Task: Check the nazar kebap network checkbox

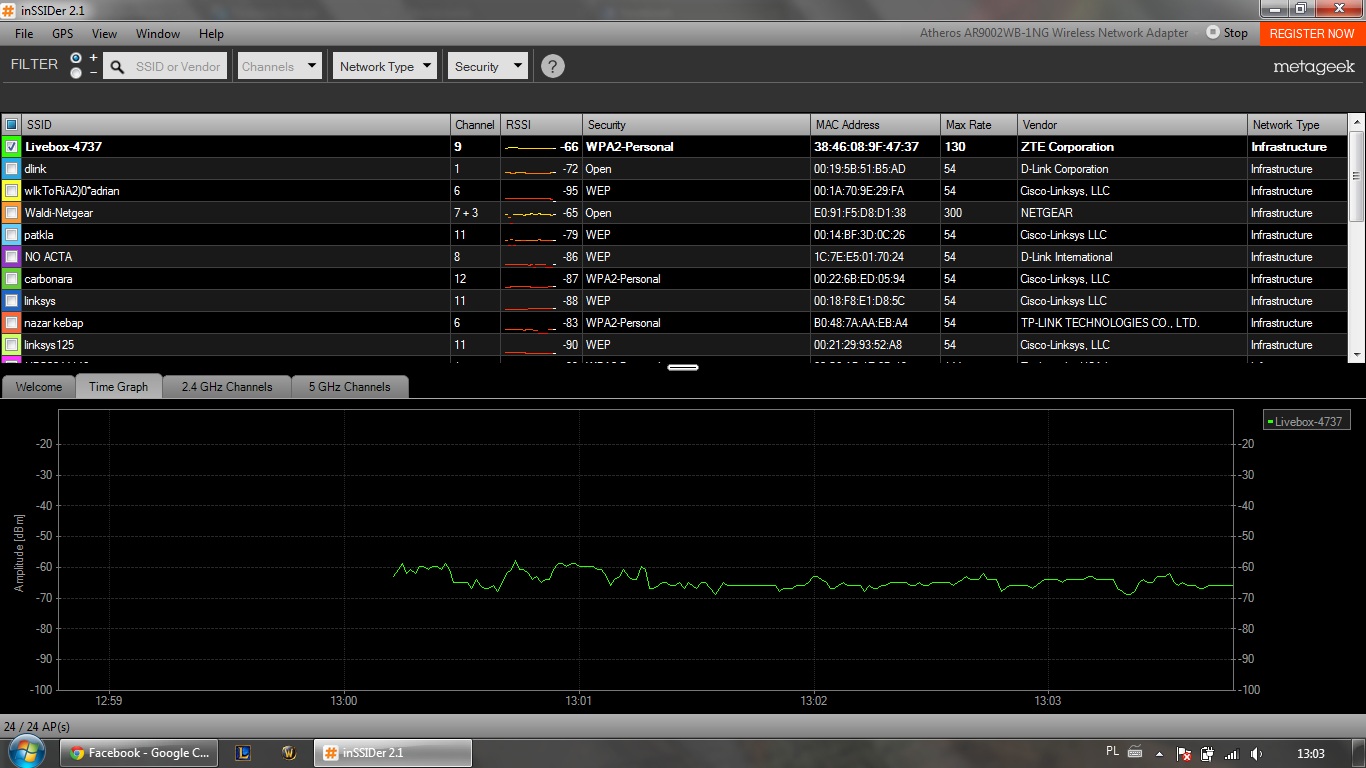Action: [x=11, y=323]
